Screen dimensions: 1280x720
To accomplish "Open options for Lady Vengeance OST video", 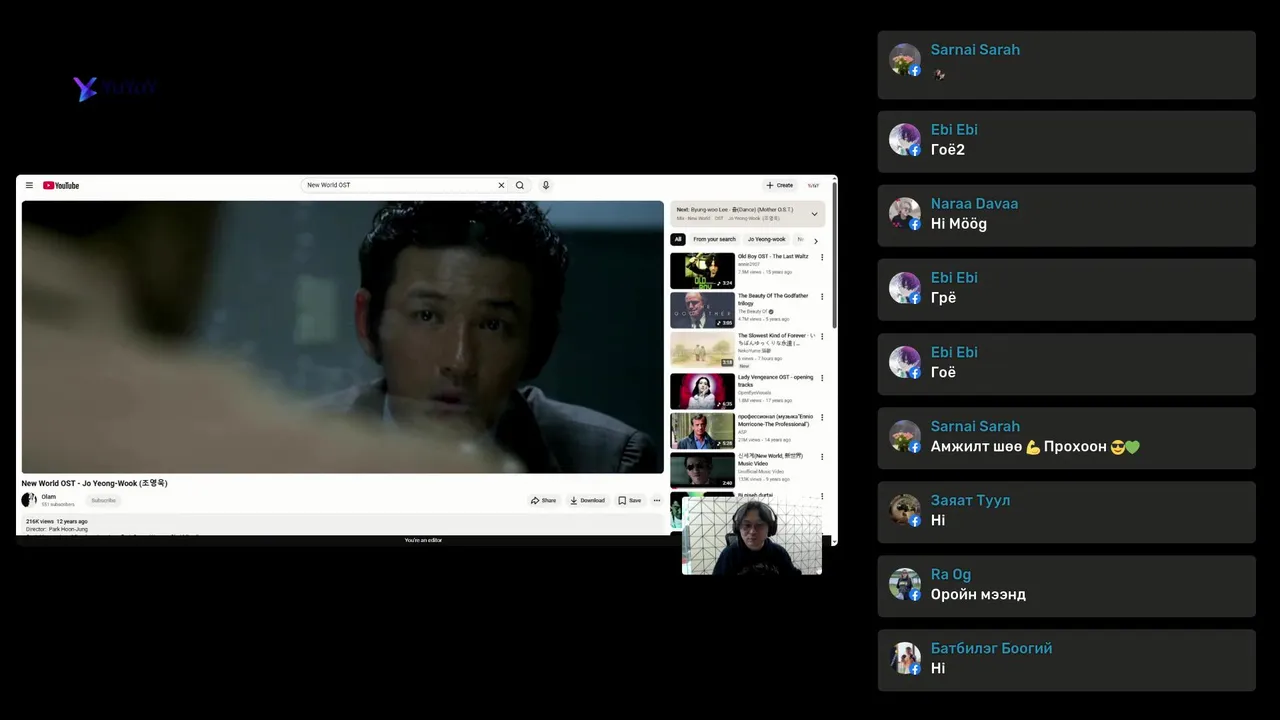I will 822,378.
